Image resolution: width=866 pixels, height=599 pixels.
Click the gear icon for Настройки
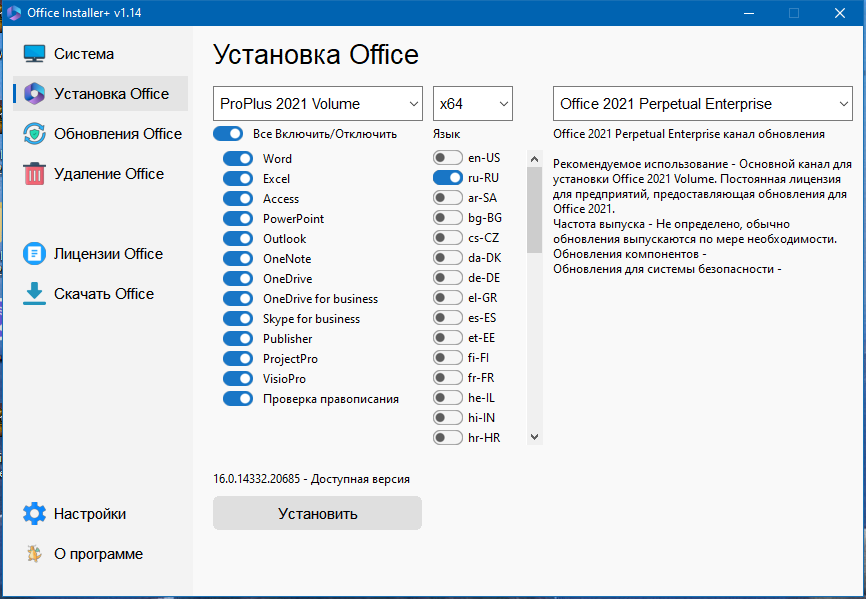coord(35,514)
